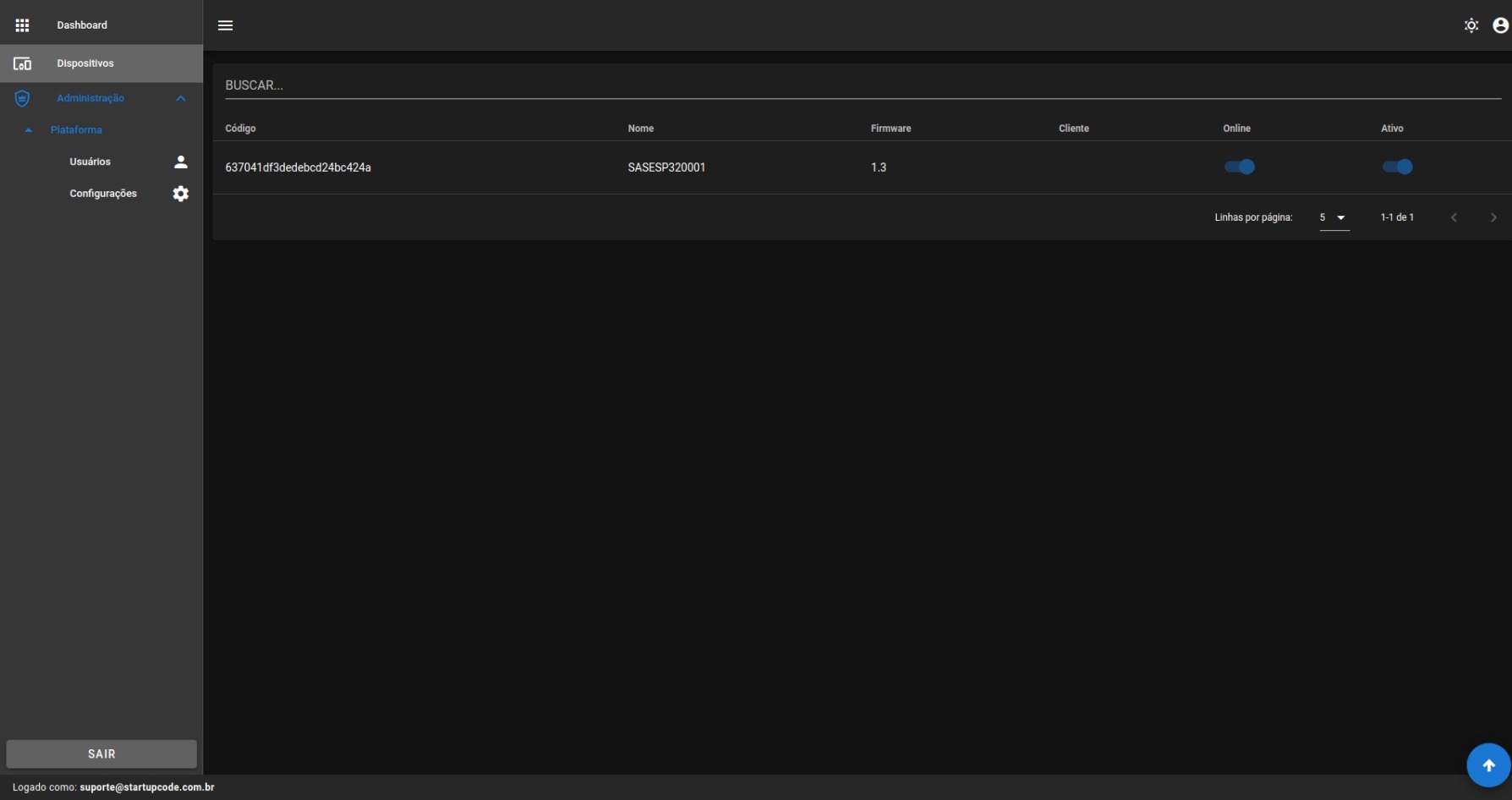Open the user account avatar icon
This screenshot has width=1512, height=800.
click(x=1500, y=25)
